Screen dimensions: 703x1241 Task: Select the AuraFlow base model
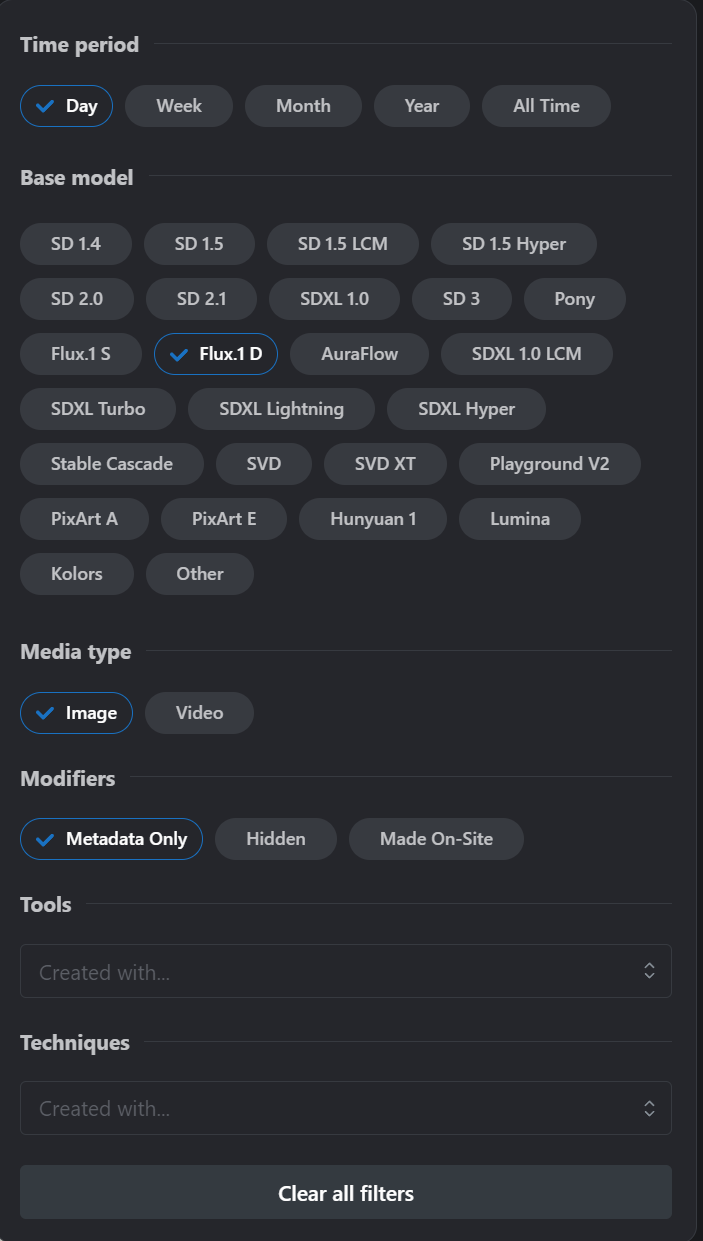[359, 354]
